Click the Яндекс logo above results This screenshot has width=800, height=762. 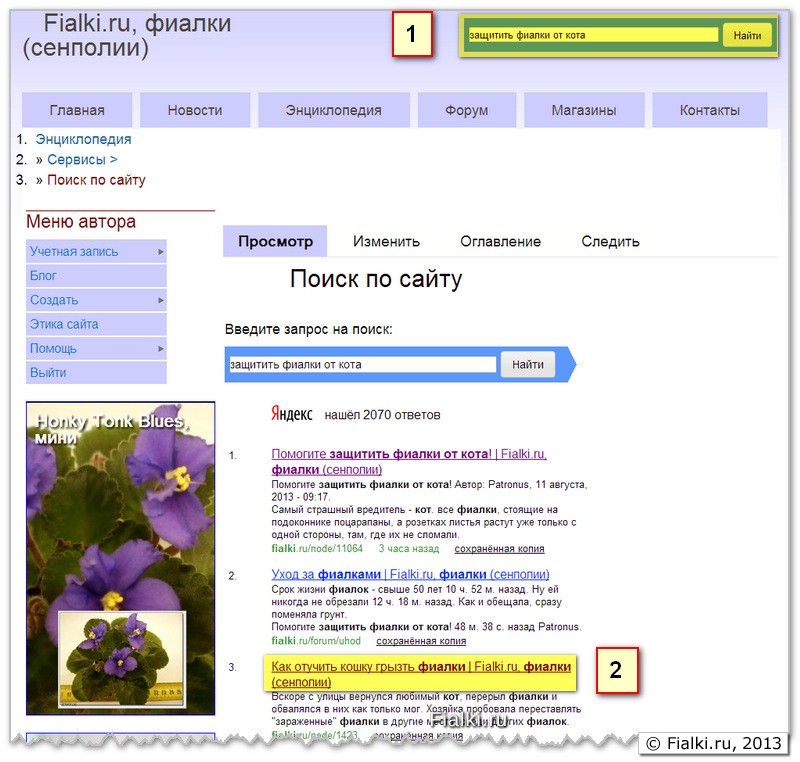point(291,414)
